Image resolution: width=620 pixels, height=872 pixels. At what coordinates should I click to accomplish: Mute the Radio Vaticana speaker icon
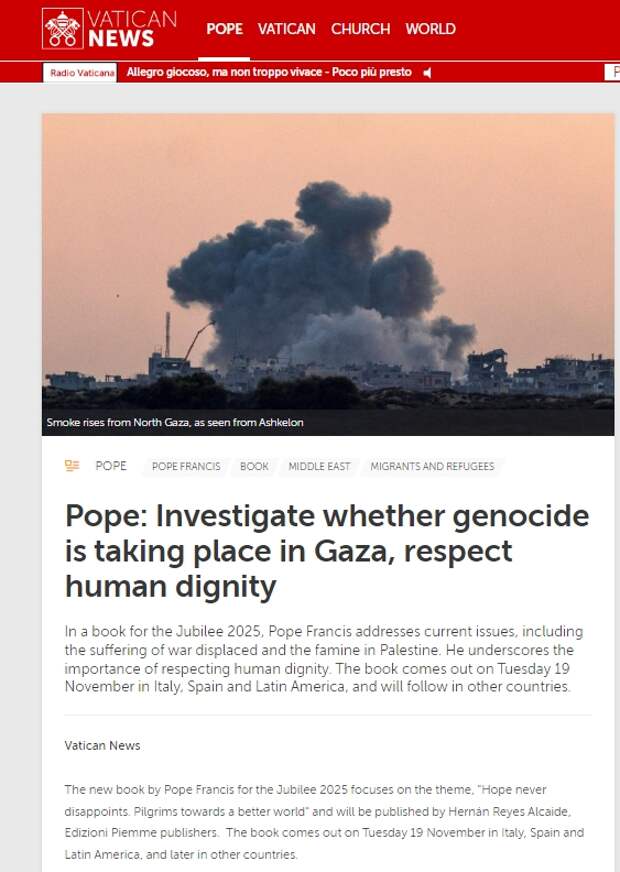(427, 73)
